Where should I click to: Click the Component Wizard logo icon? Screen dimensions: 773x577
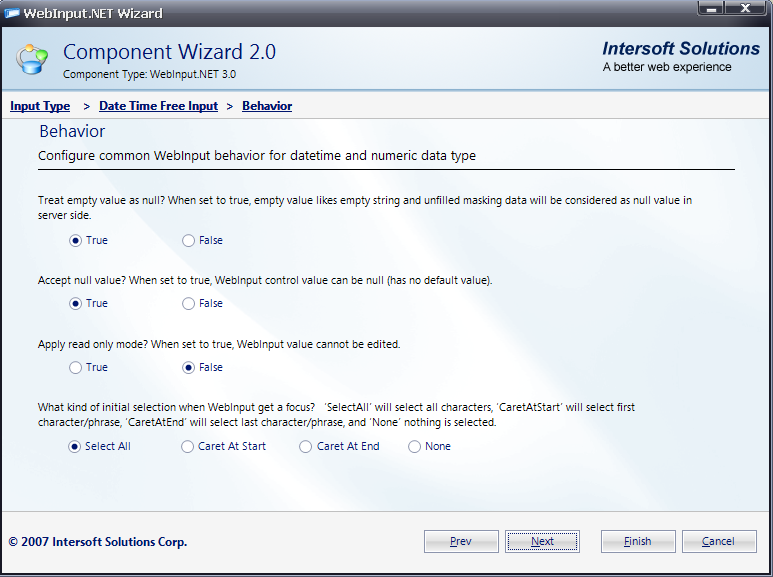[32, 59]
